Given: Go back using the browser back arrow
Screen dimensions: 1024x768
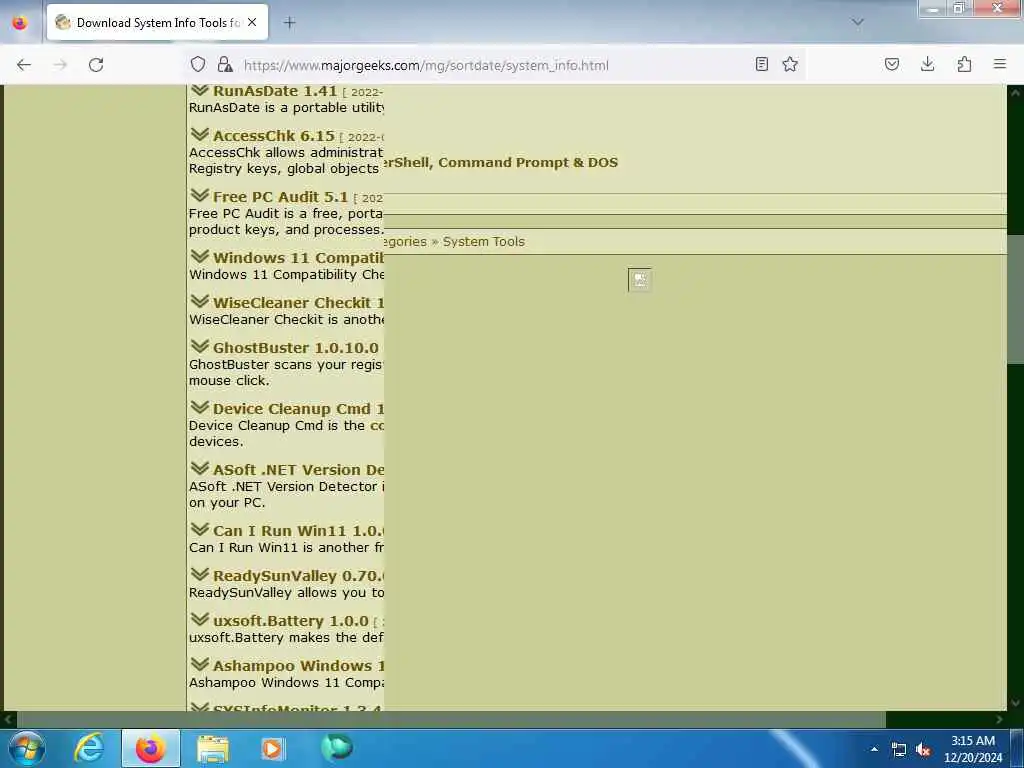Looking at the screenshot, I should tap(24, 65).
